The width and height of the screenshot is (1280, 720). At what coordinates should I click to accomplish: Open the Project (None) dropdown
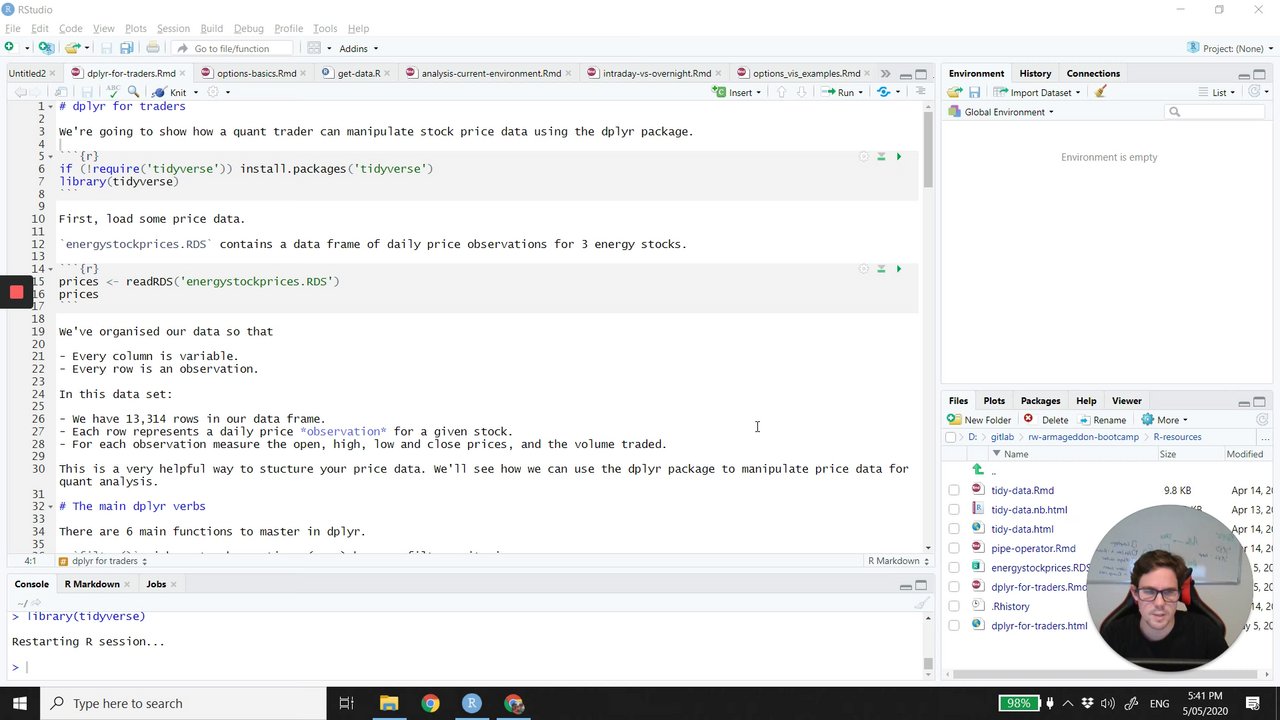coord(1230,48)
